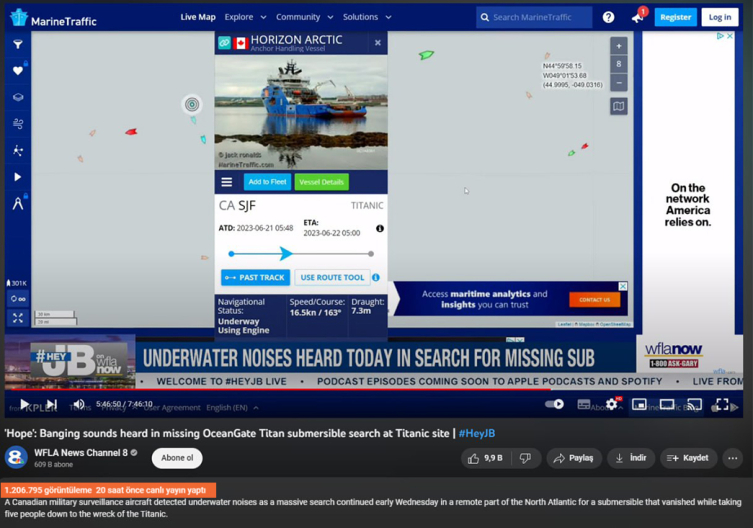The height and width of the screenshot is (528, 753).
Task: Expand the Community dropdown menu
Action: [x=304, y=17]
